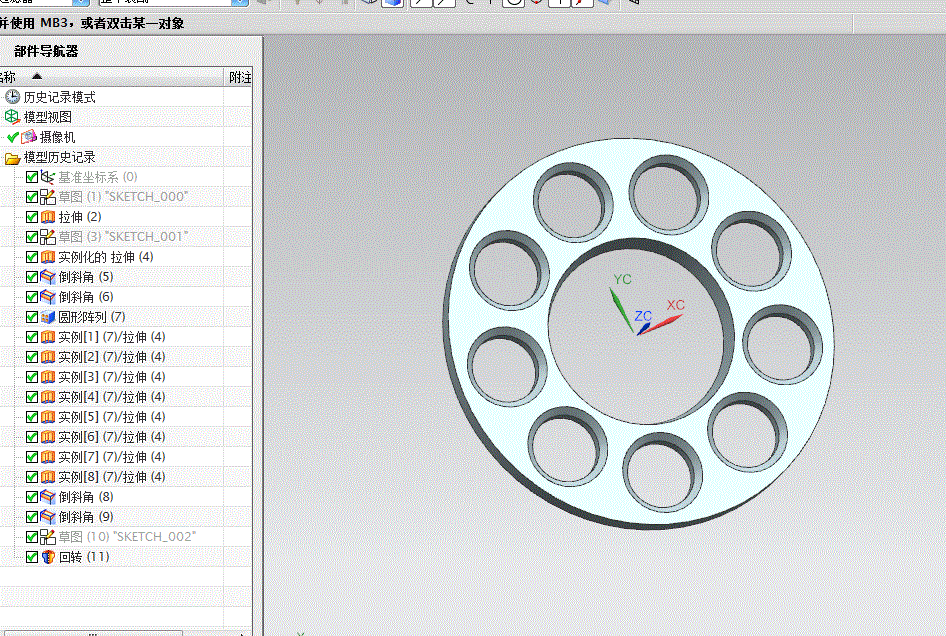Suppress 倒斜角 (5) via its checkbox
The width and height of the screenshot is (946, 636).
click(x=32, y=277)
